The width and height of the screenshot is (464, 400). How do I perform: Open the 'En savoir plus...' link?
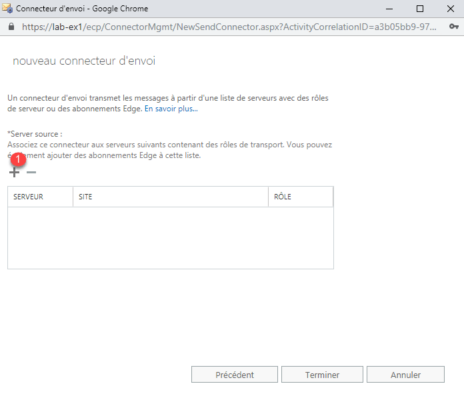click(x=171, y=109)
